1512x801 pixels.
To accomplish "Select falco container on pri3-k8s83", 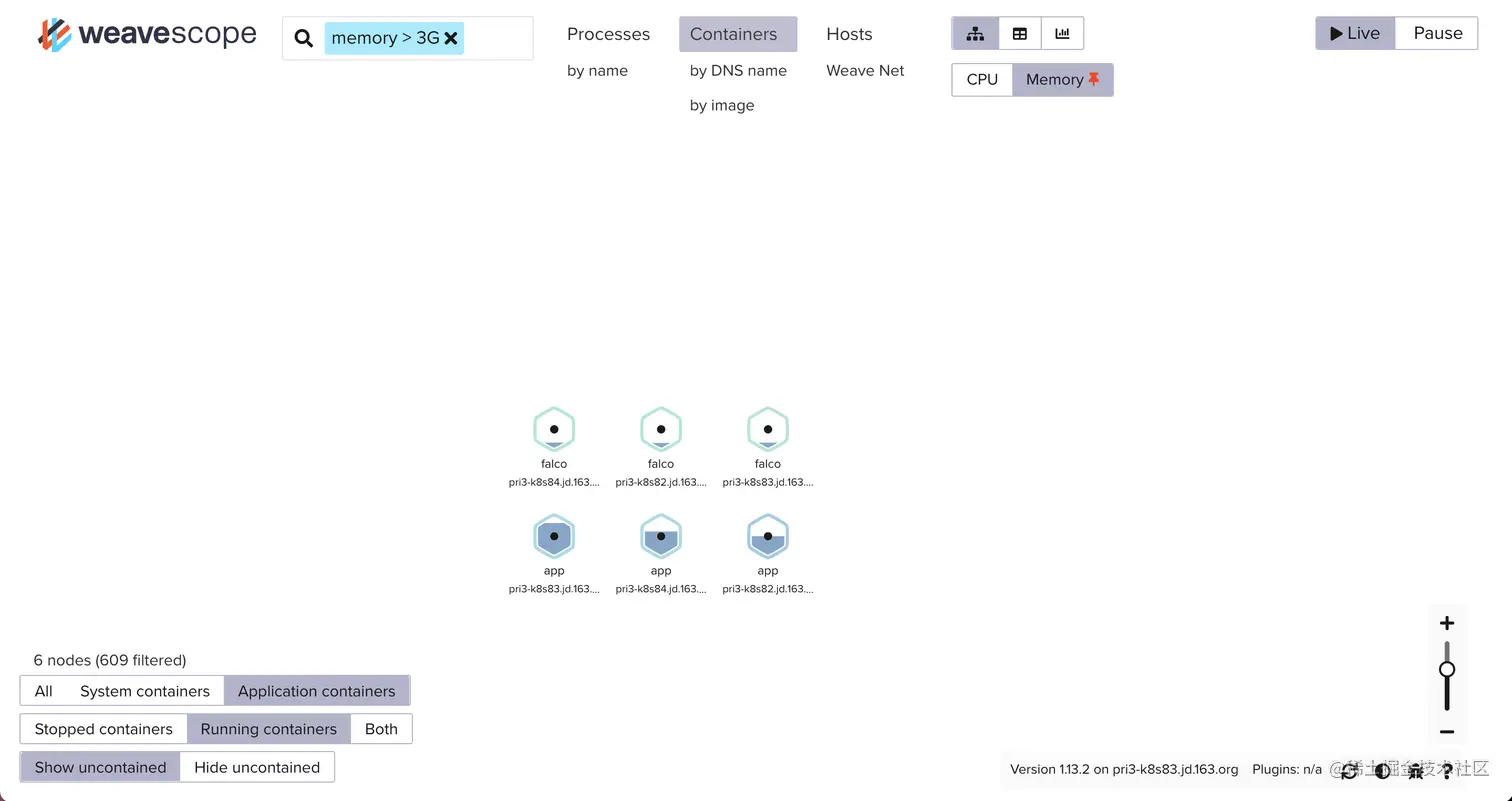I will pyautogui.click(x=768, y=429).
